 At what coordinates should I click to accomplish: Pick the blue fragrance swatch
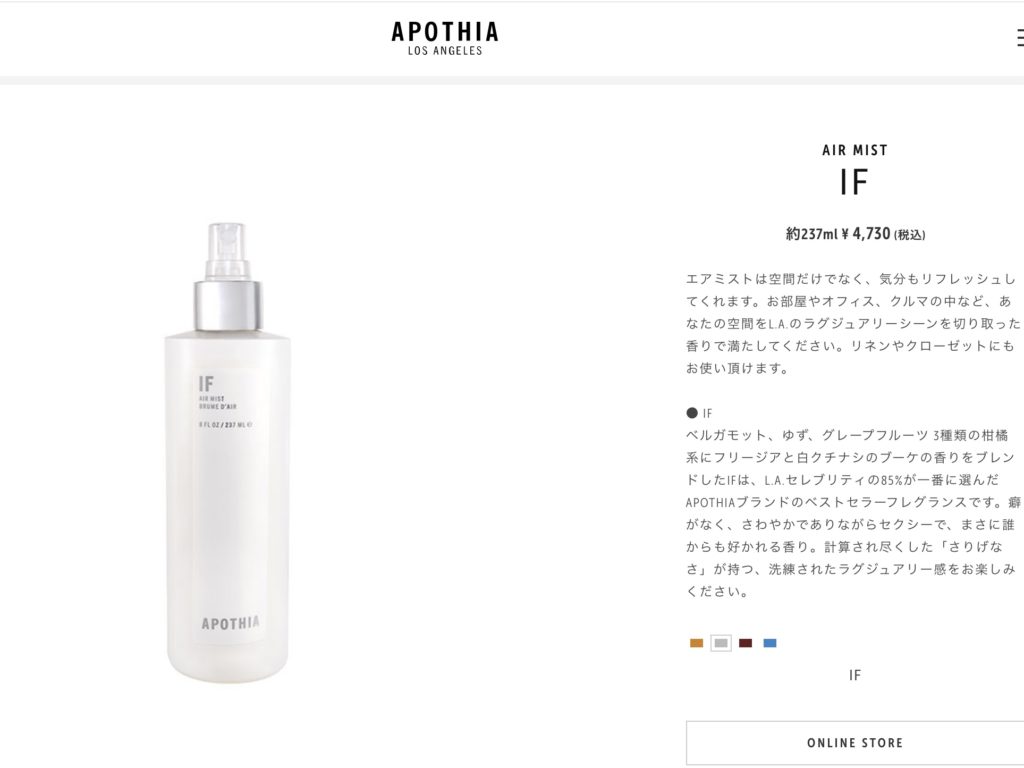pyautogui.click(x=770, y=643)
